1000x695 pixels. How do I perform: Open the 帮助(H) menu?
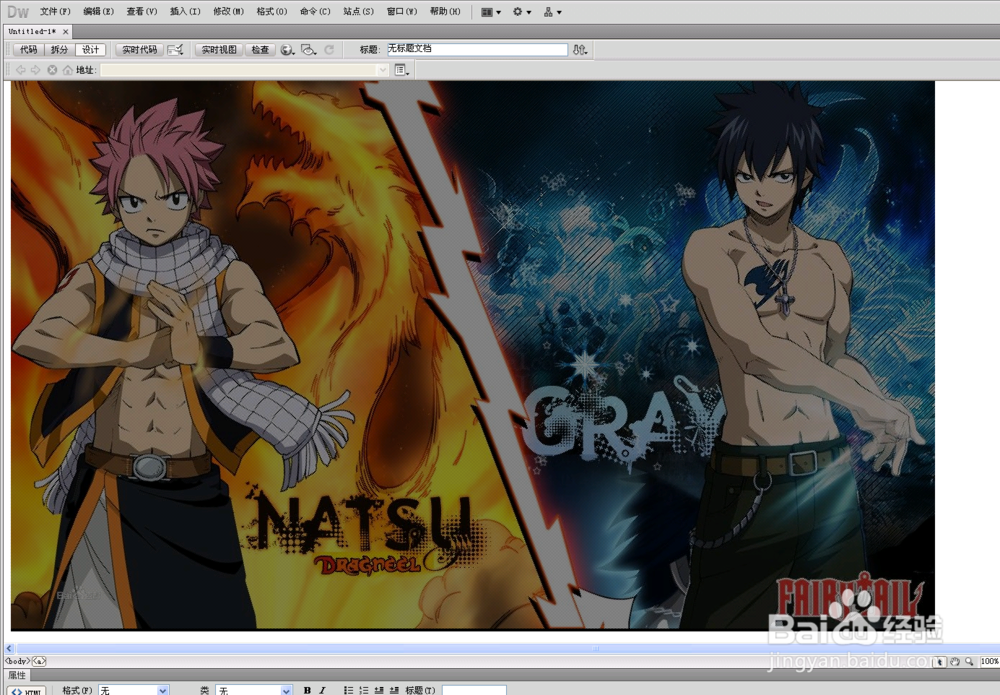[445, 11]
